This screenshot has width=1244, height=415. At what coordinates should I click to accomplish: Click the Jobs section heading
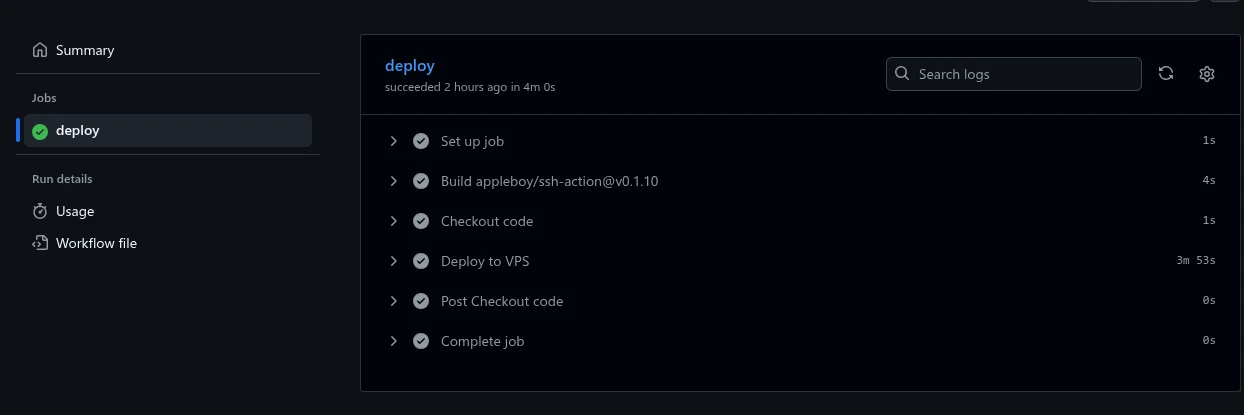coord(44,98)
